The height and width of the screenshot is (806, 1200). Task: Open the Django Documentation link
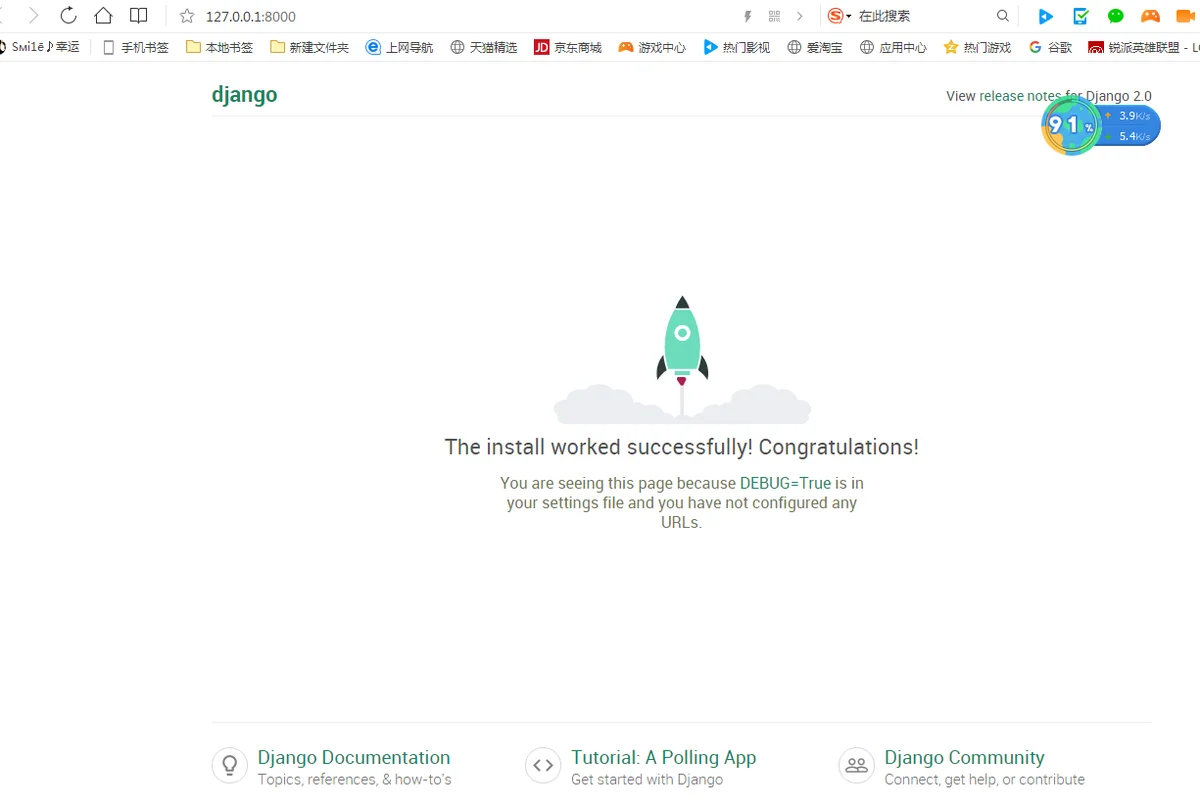[x=354, y=757]
